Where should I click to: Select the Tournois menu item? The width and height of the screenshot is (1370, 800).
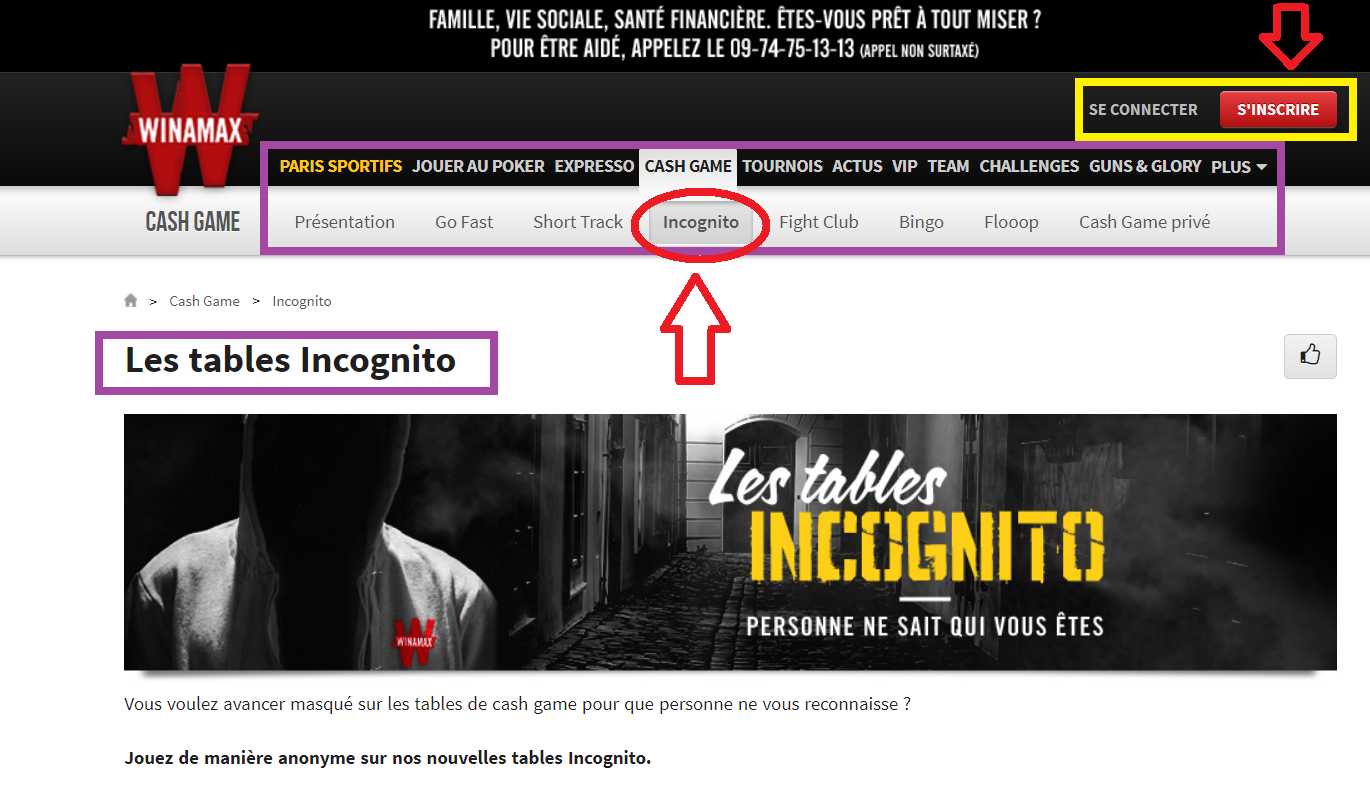point(782,166)
